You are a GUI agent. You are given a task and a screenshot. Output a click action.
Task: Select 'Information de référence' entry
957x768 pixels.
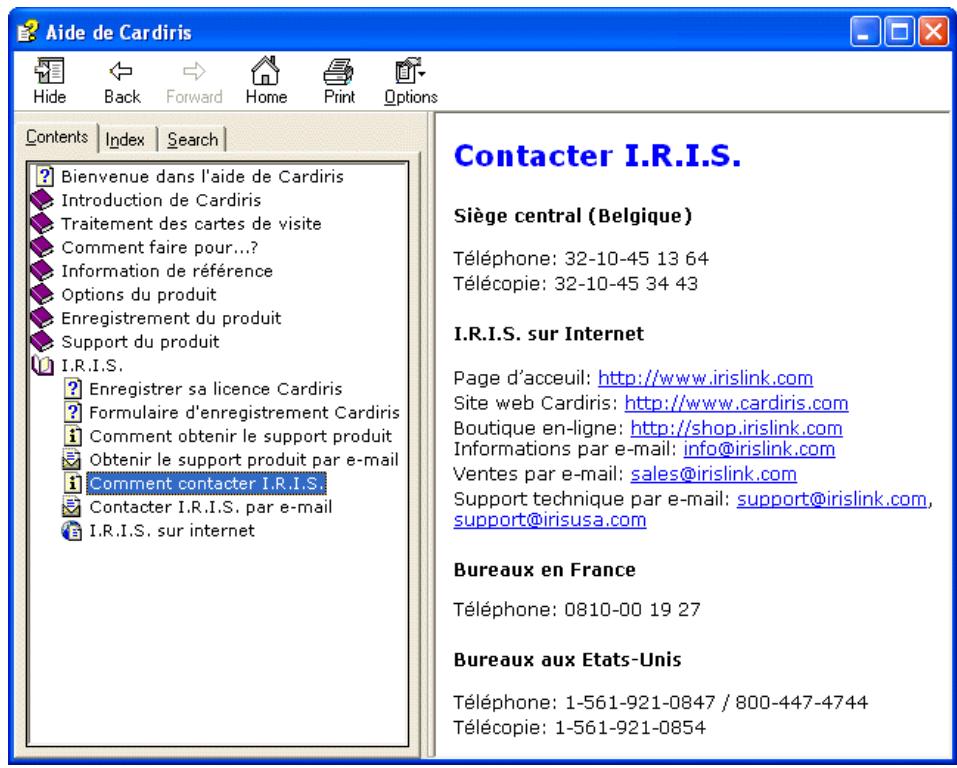click(x=167, y=270)
